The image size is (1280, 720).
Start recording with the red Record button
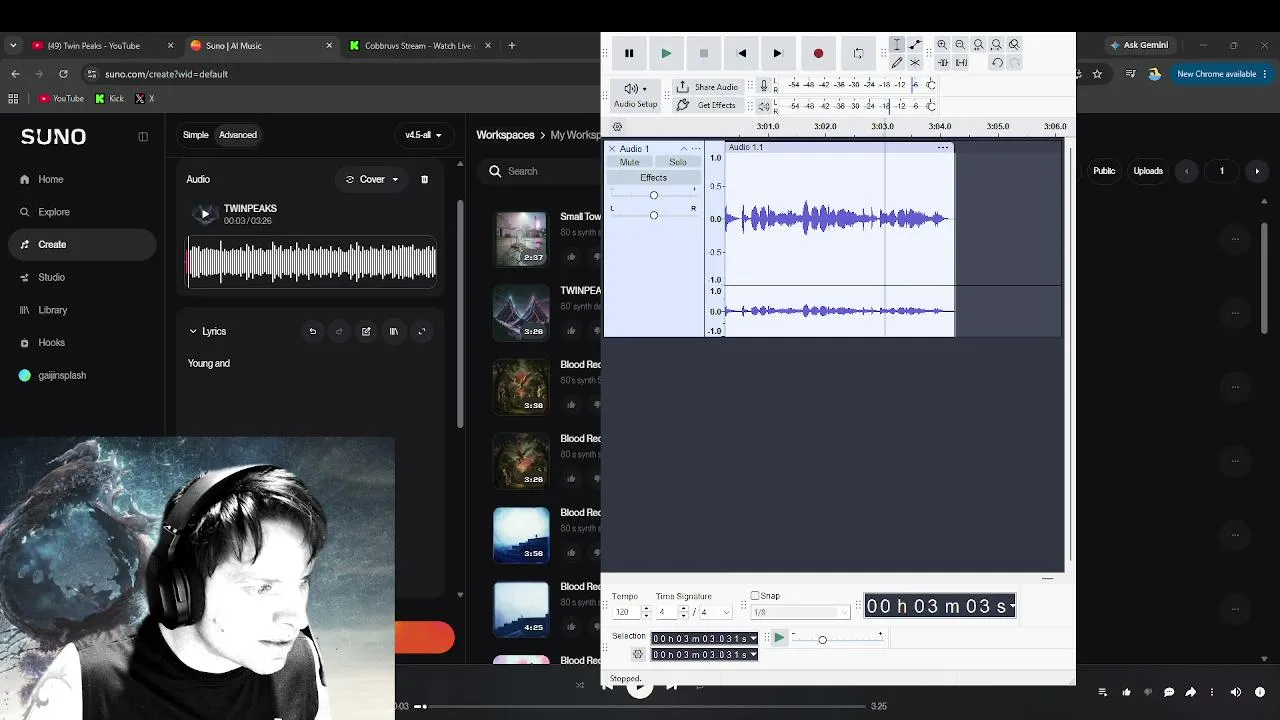[818, 53]
